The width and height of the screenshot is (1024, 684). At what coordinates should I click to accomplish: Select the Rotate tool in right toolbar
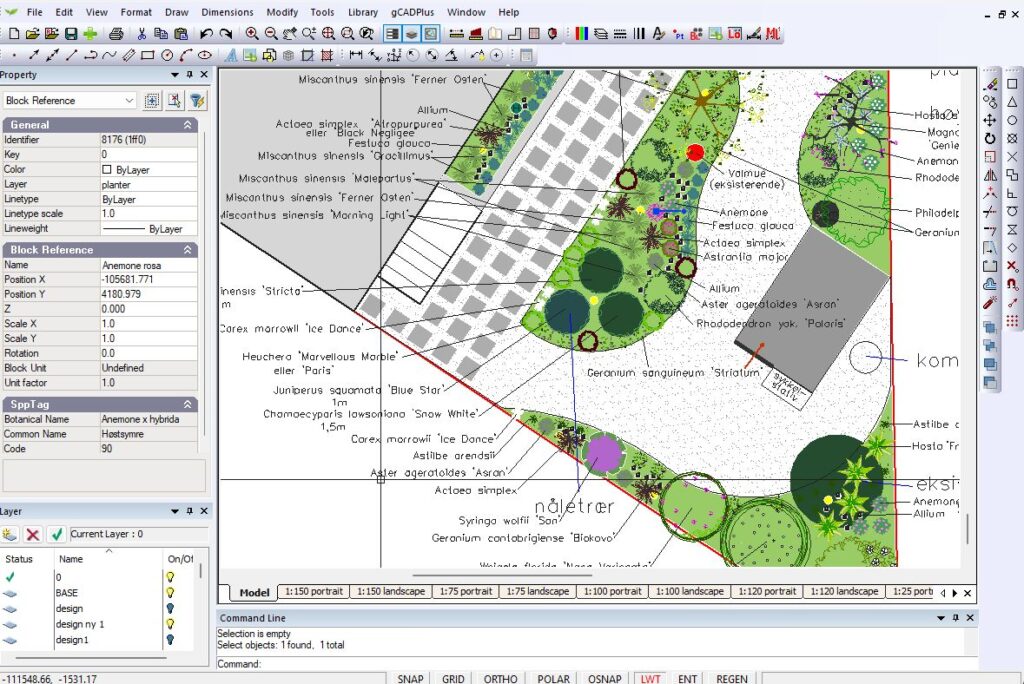click(x=990, y=138)
